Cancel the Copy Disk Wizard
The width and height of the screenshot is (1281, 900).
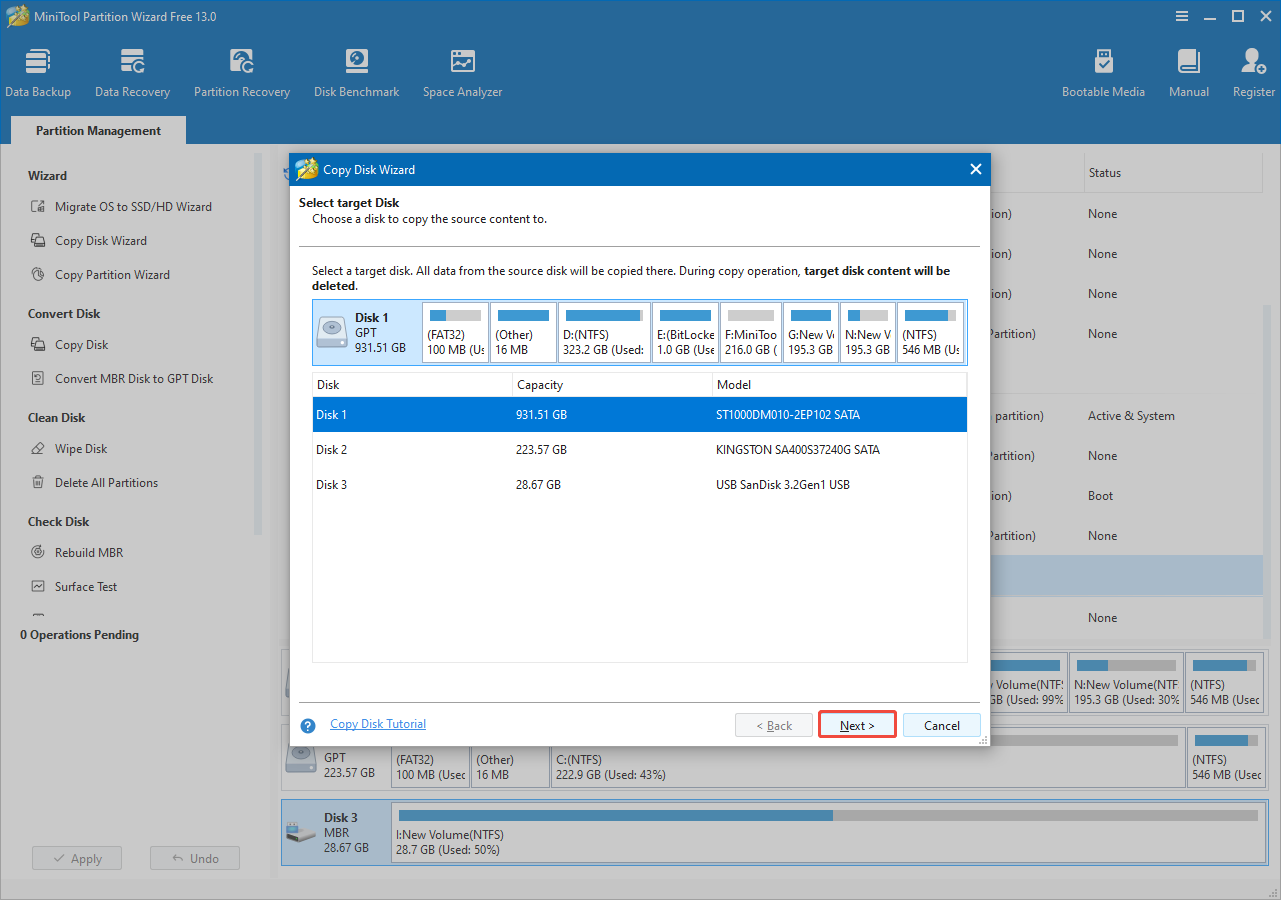point(941,724)
